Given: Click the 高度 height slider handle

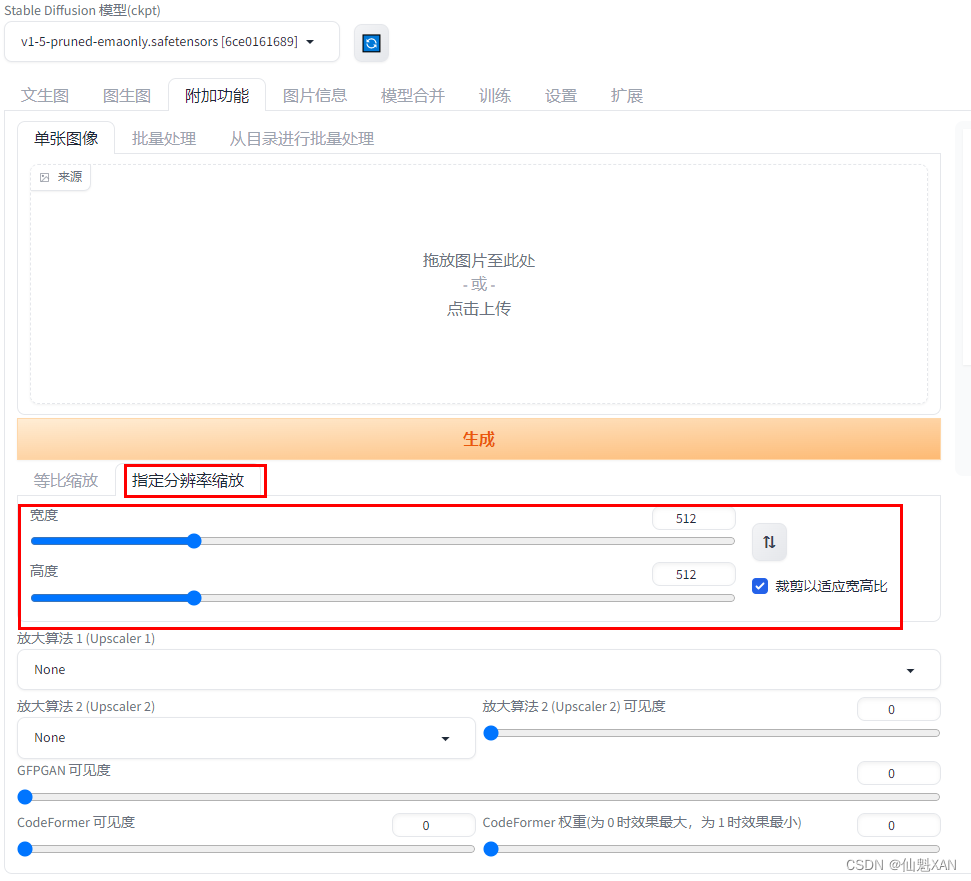Looking at the screenshot, I should click(x=193, y=597).
